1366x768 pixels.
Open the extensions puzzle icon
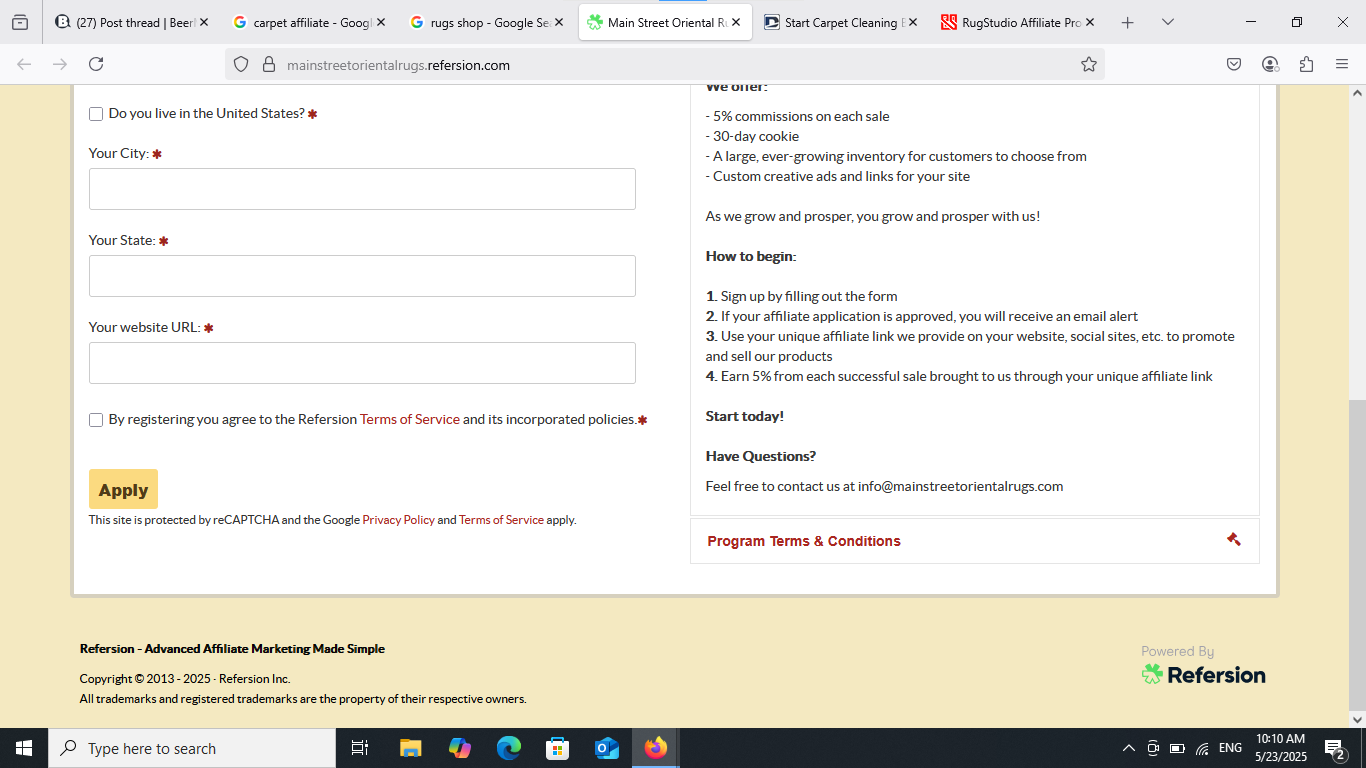[1306, 64]
